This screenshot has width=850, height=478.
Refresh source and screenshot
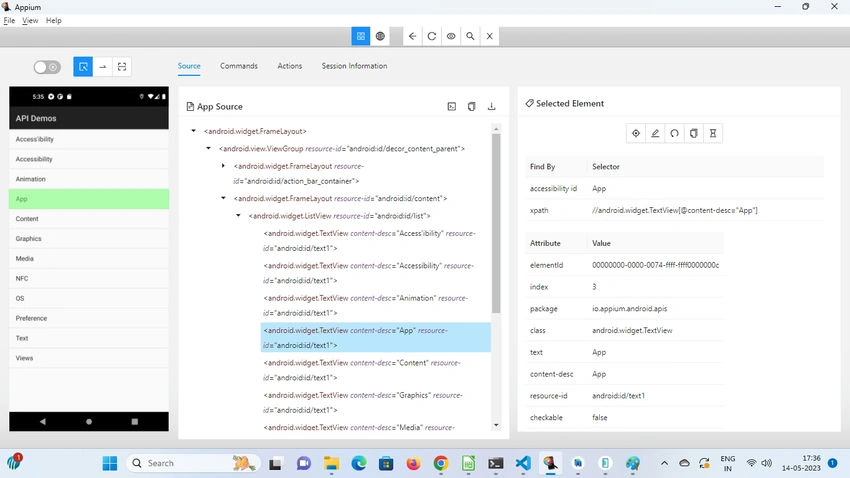[x=432, y=36]
